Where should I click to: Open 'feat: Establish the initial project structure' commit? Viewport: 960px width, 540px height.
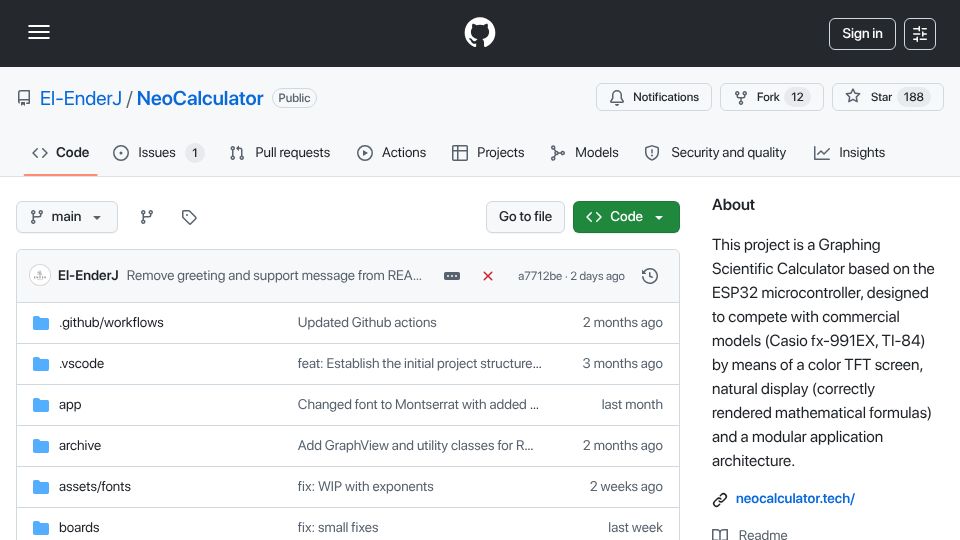tap(419, 364)
